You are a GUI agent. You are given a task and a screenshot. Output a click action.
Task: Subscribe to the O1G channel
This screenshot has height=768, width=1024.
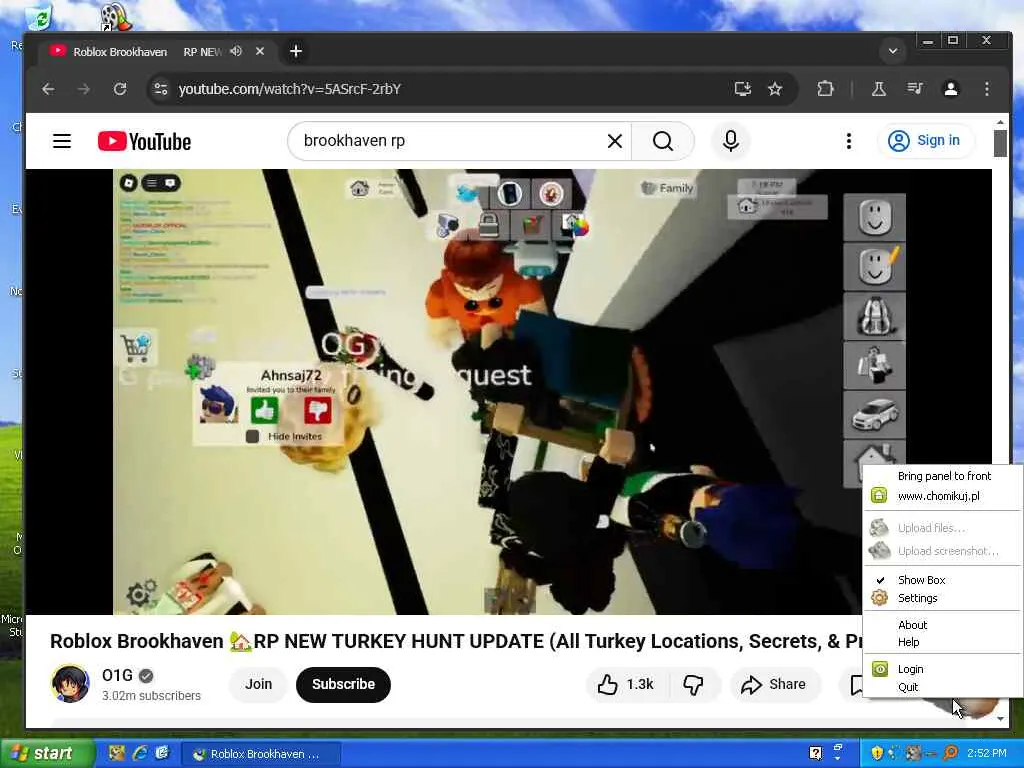click(x=344, y=684)
